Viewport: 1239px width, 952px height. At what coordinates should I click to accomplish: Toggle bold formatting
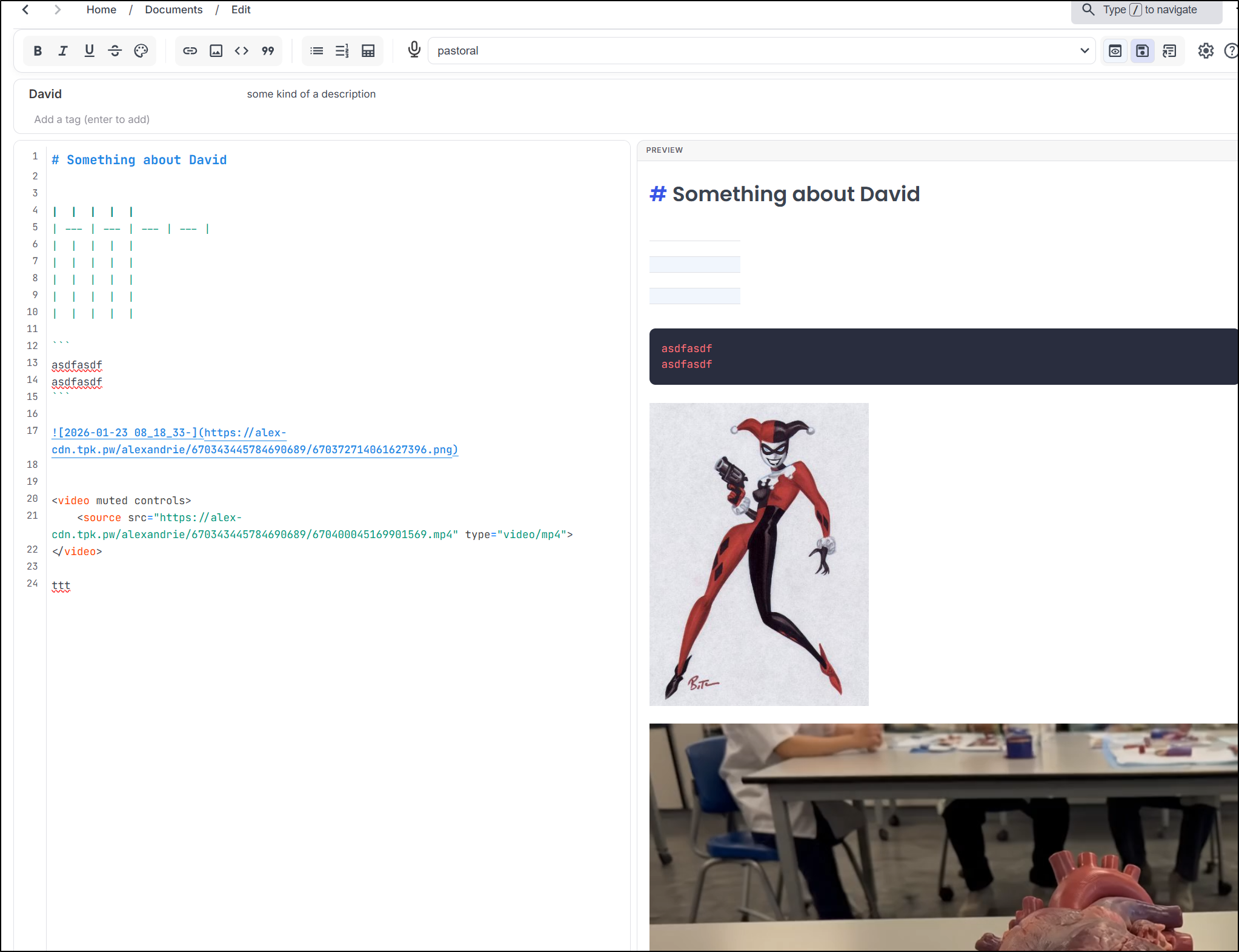pos(38,51)
